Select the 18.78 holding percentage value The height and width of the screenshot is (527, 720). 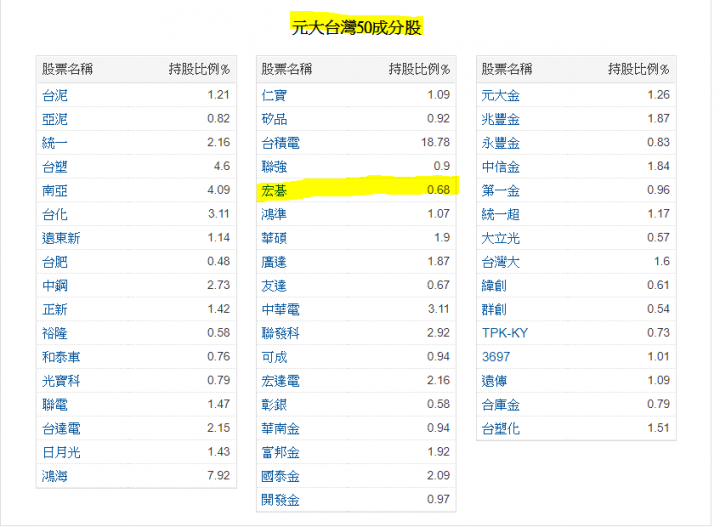pos(436,142)
